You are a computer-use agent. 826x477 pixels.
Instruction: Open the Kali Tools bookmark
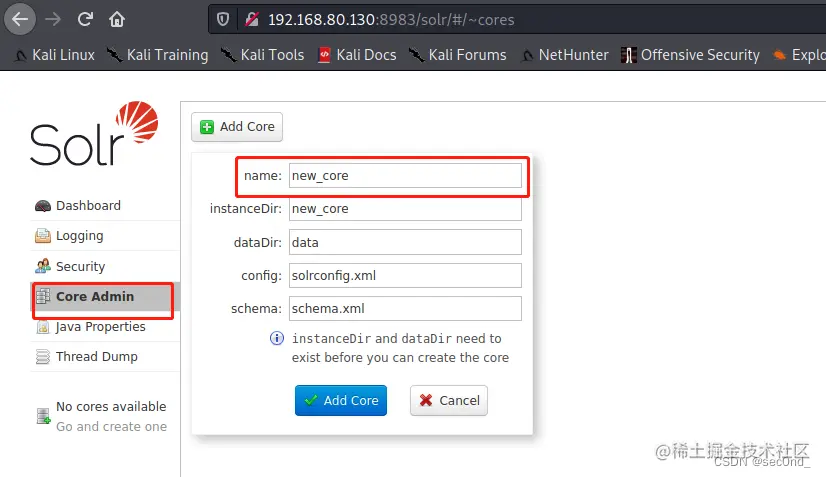tap(262, 55)
